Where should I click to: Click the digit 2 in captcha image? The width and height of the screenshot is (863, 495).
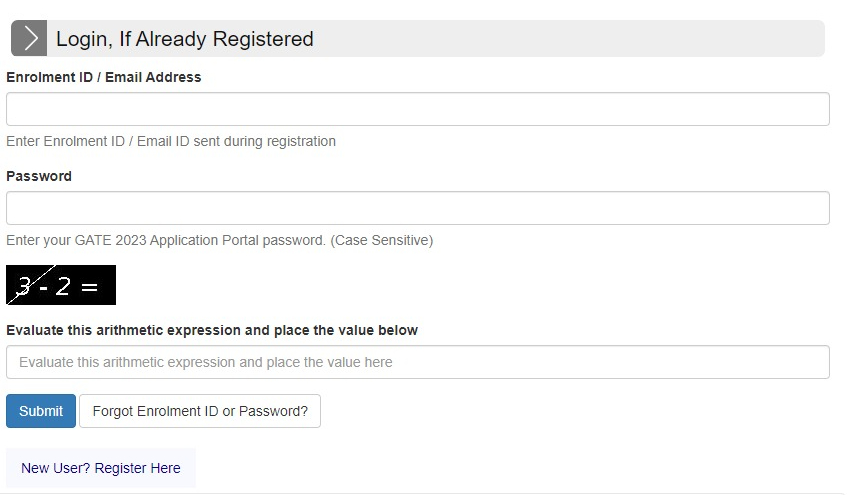[x=63, y=287]
